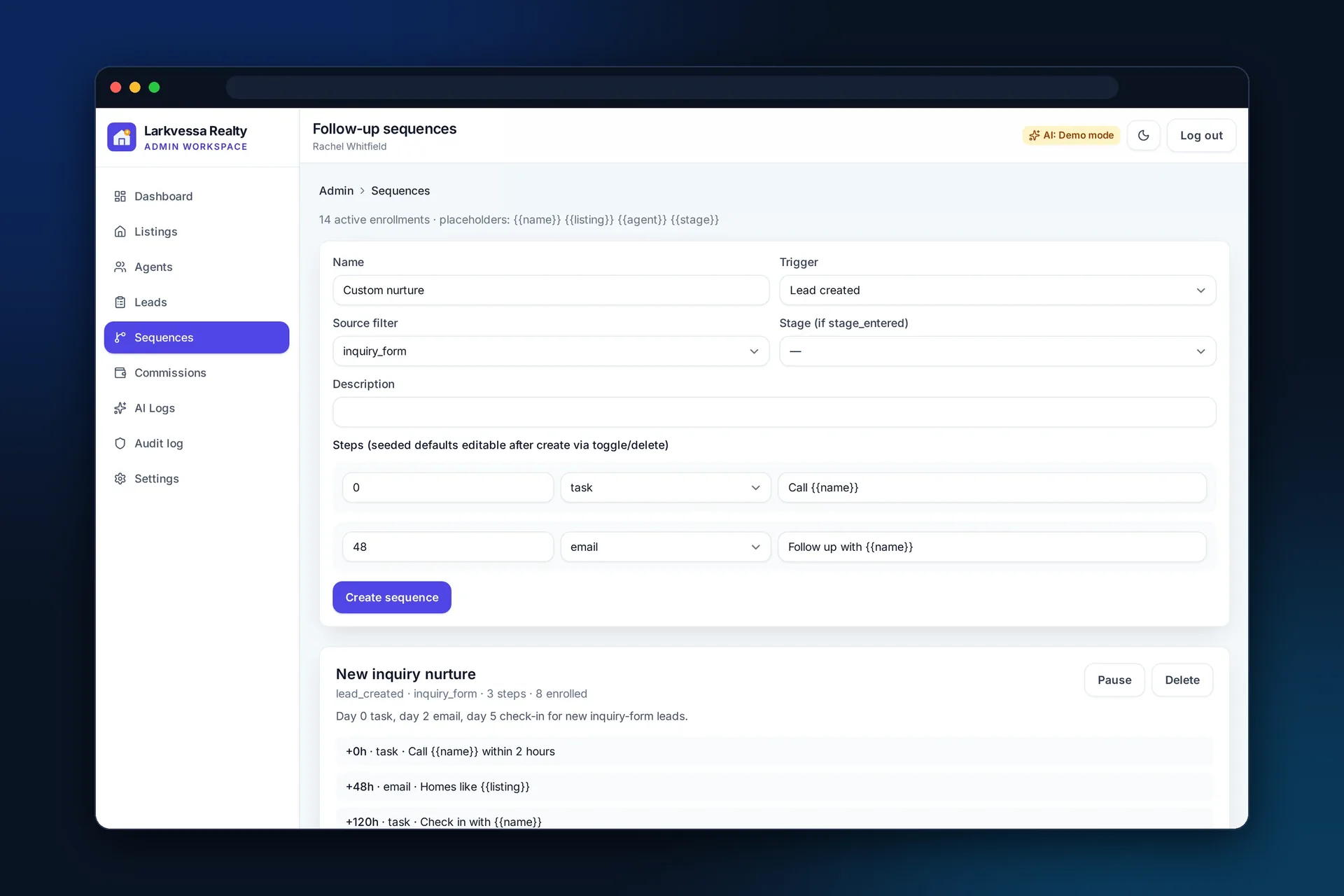
Task: Click the Commissions wallet icon
Action: (x=120, y=373)
